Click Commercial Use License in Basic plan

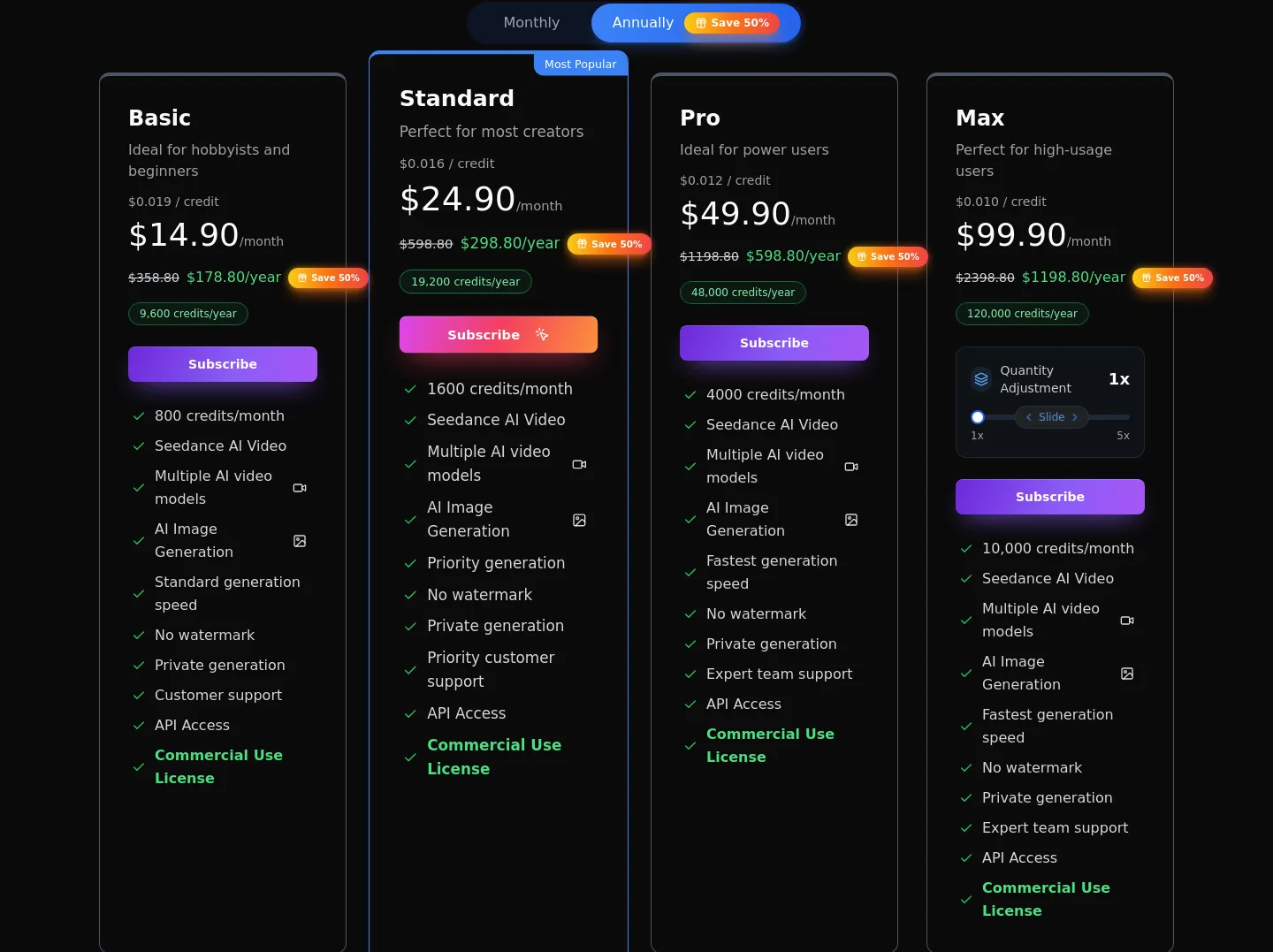[218, 766]
